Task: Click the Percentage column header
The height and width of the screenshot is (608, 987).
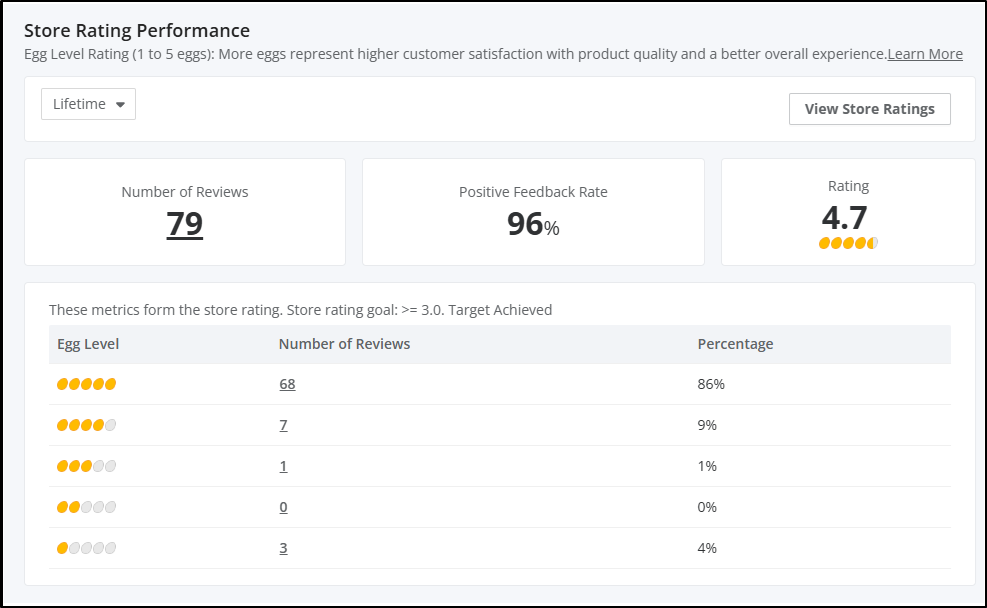Action: [735, 344]
